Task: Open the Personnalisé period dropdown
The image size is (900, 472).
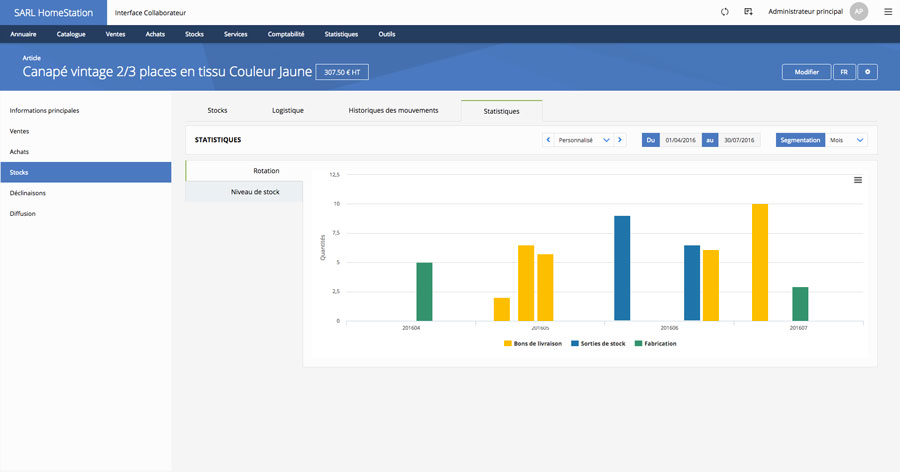Action: (584, 140)
